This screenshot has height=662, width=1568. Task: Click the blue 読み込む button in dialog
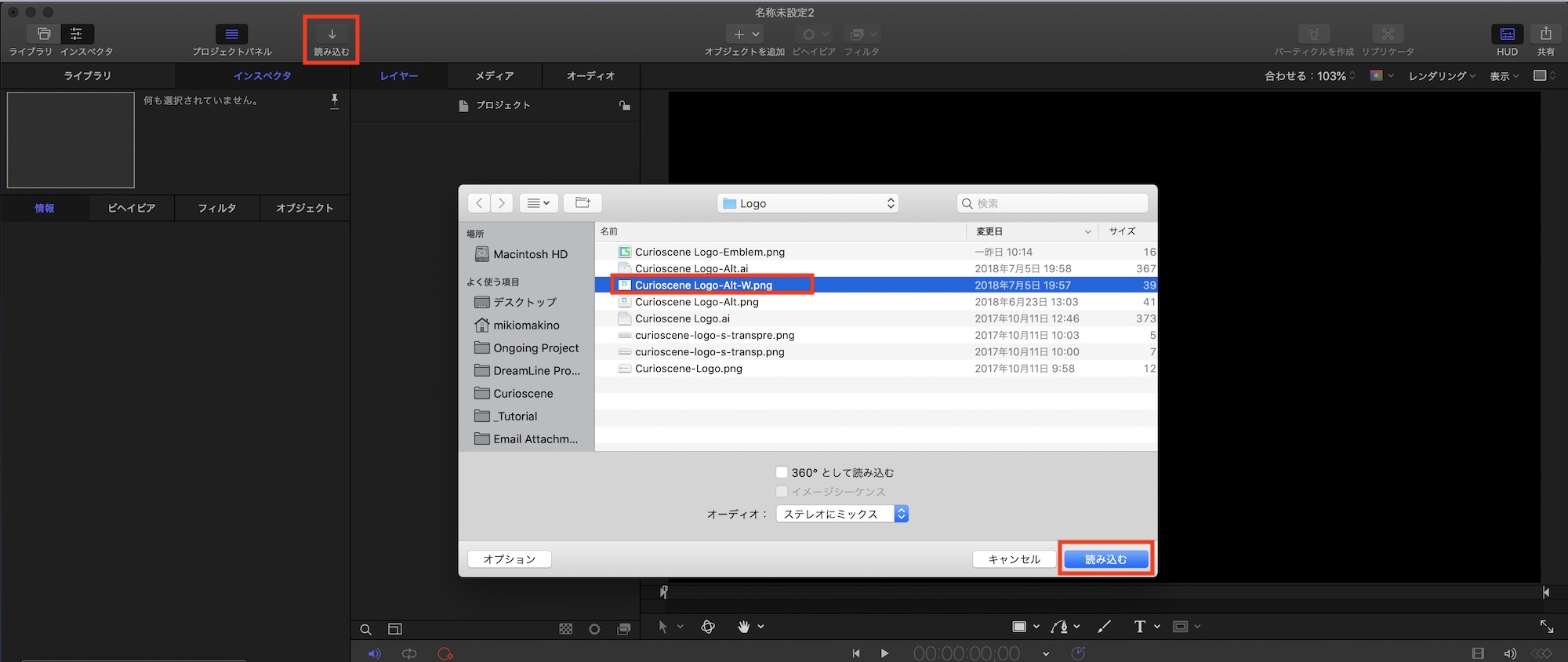(1105, 559)
